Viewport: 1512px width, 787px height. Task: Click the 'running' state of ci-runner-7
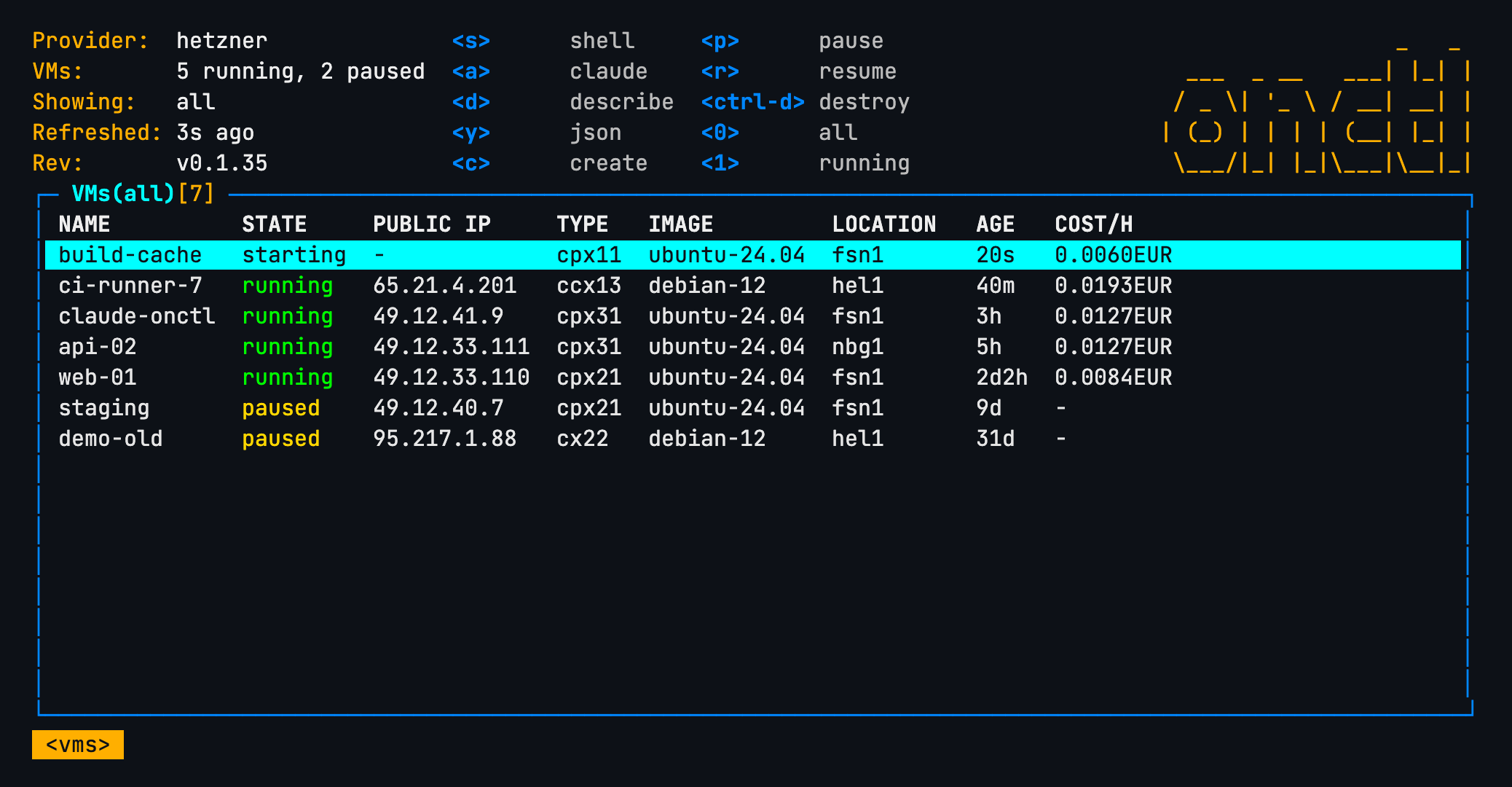pyautogui.click(x=287, y=286)
